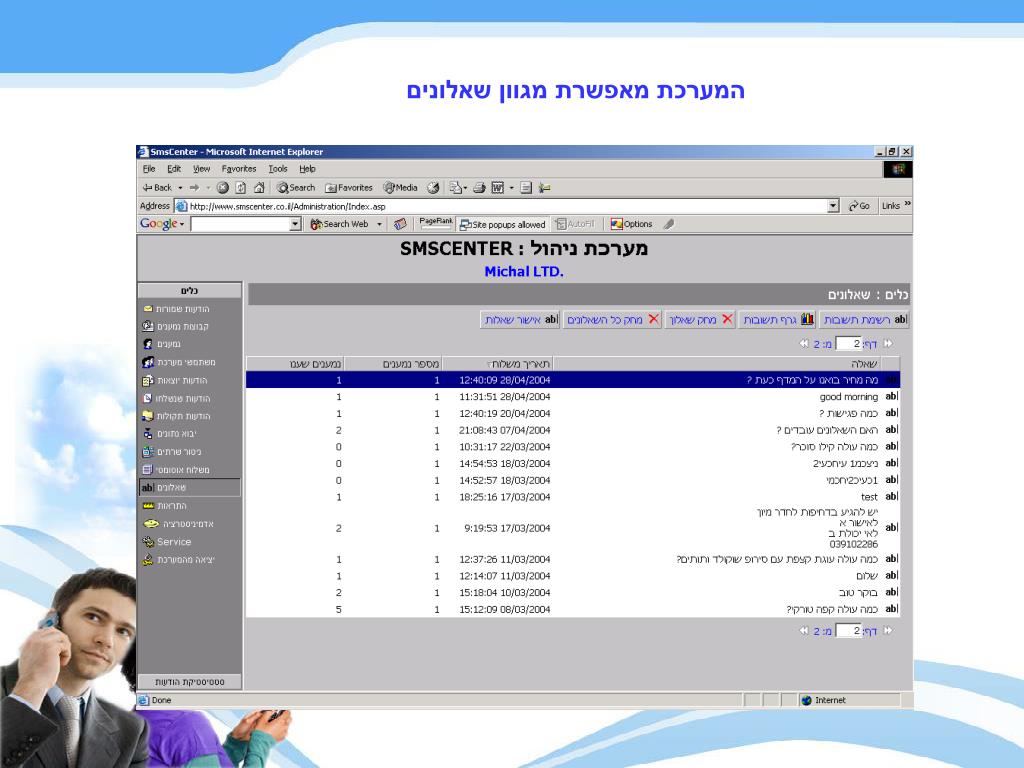Click the מחק שאלון delete button

coord(700,319)
